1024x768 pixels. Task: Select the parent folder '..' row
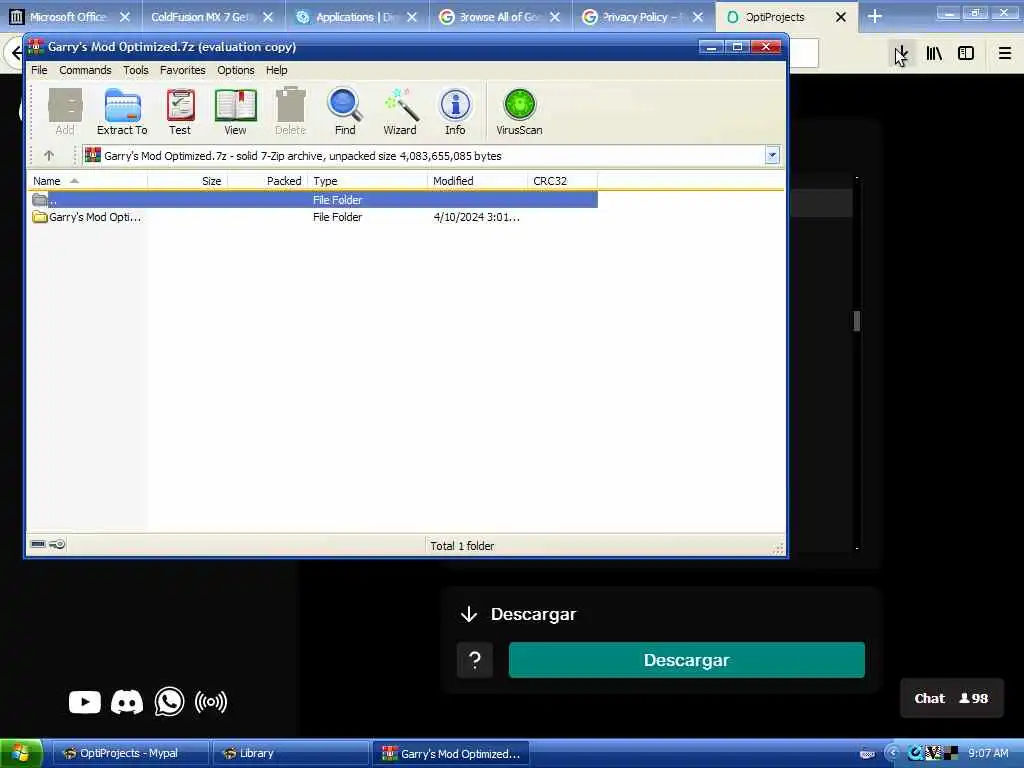tap(313, 200)
